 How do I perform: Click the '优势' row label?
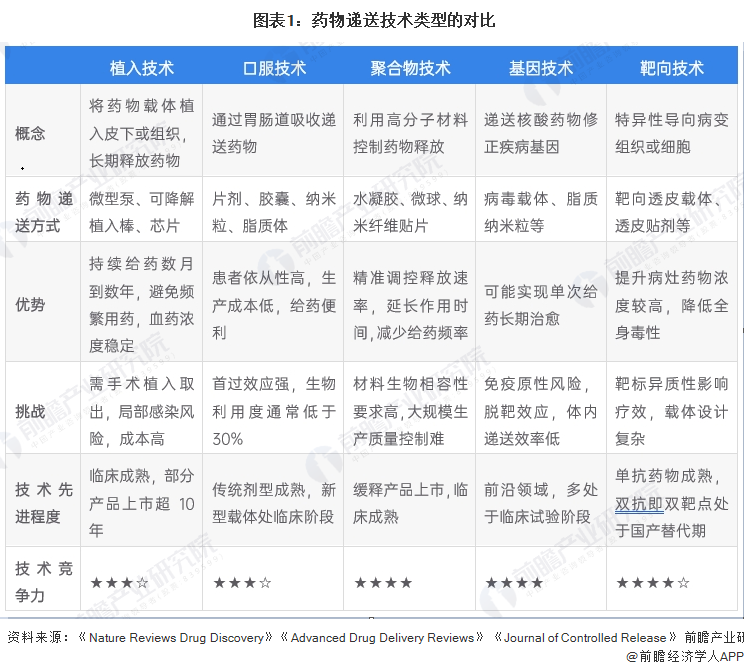click(30, 304)
